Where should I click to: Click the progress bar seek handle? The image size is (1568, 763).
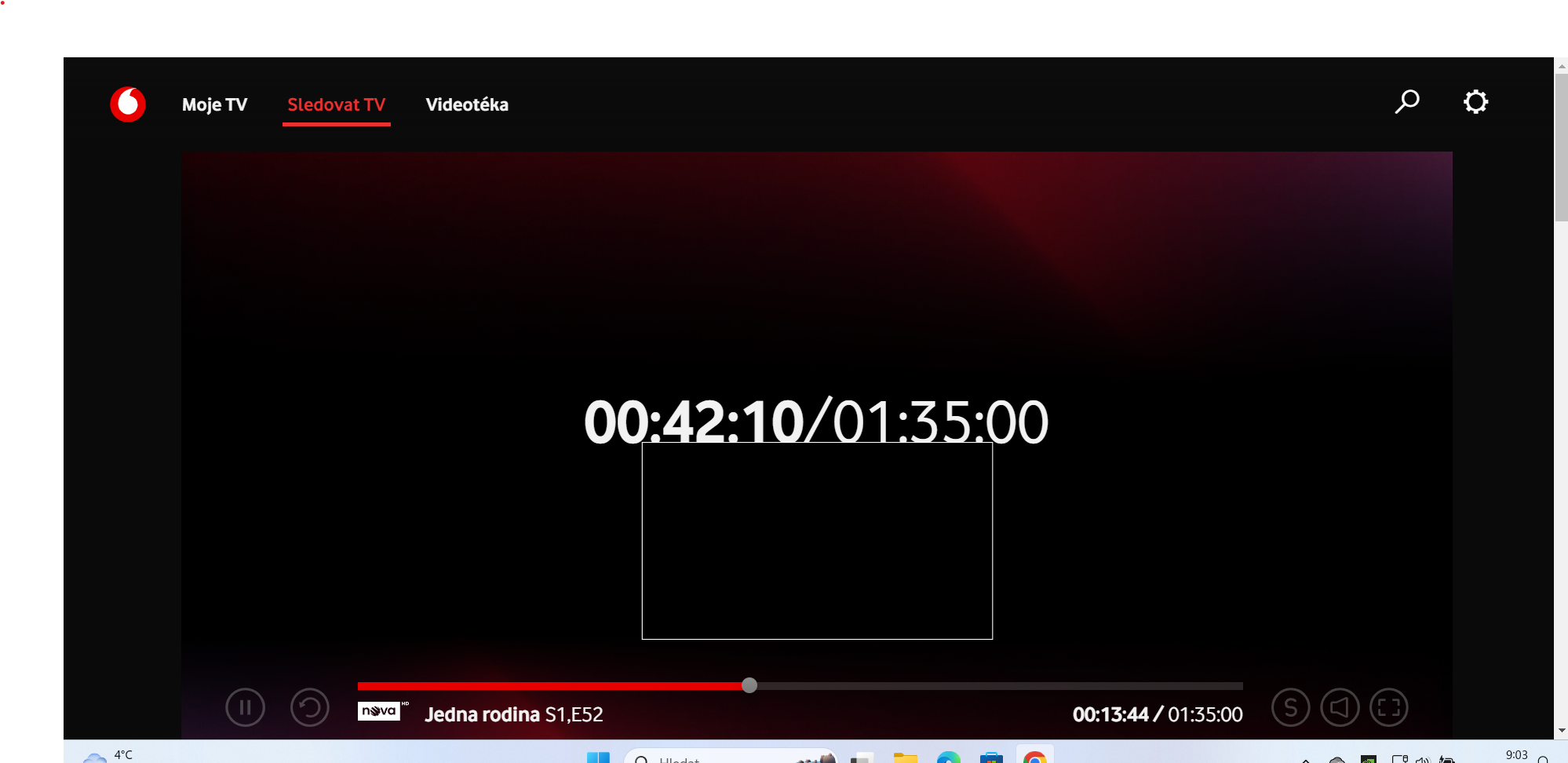pyautogui.click(x=749, y=685)
